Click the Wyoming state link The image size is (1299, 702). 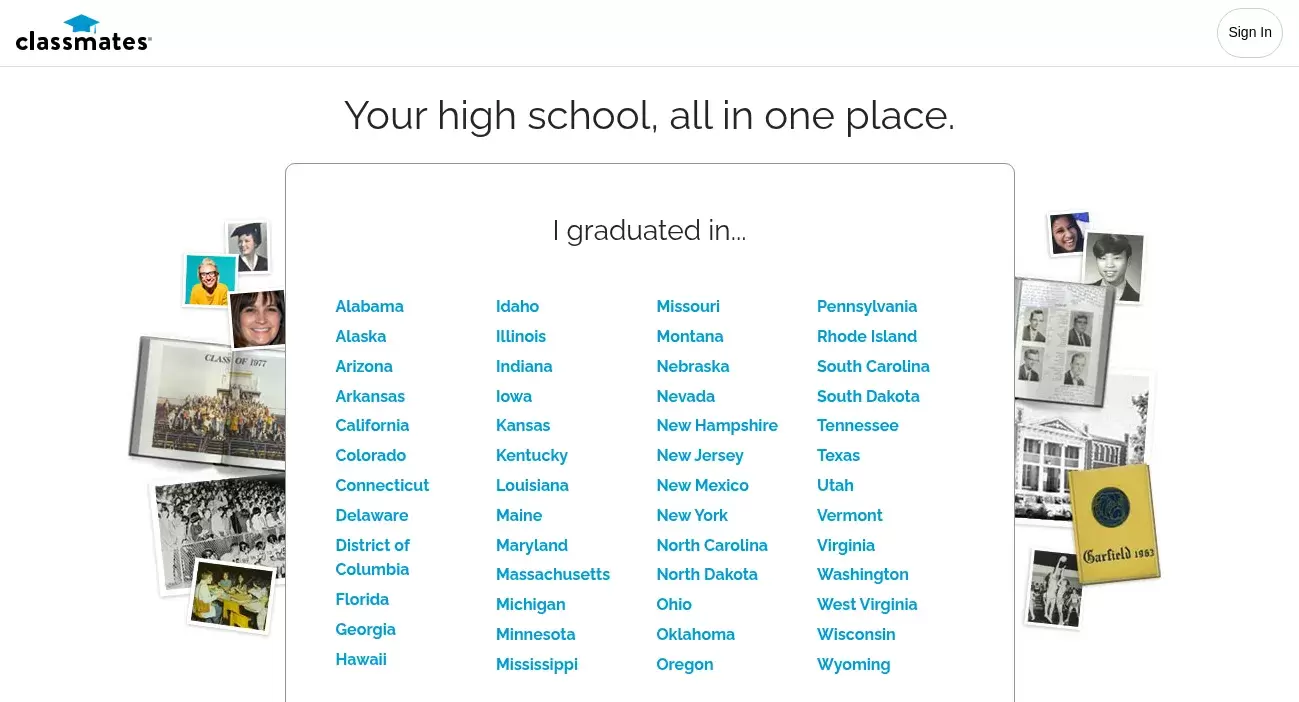[853, 665]
